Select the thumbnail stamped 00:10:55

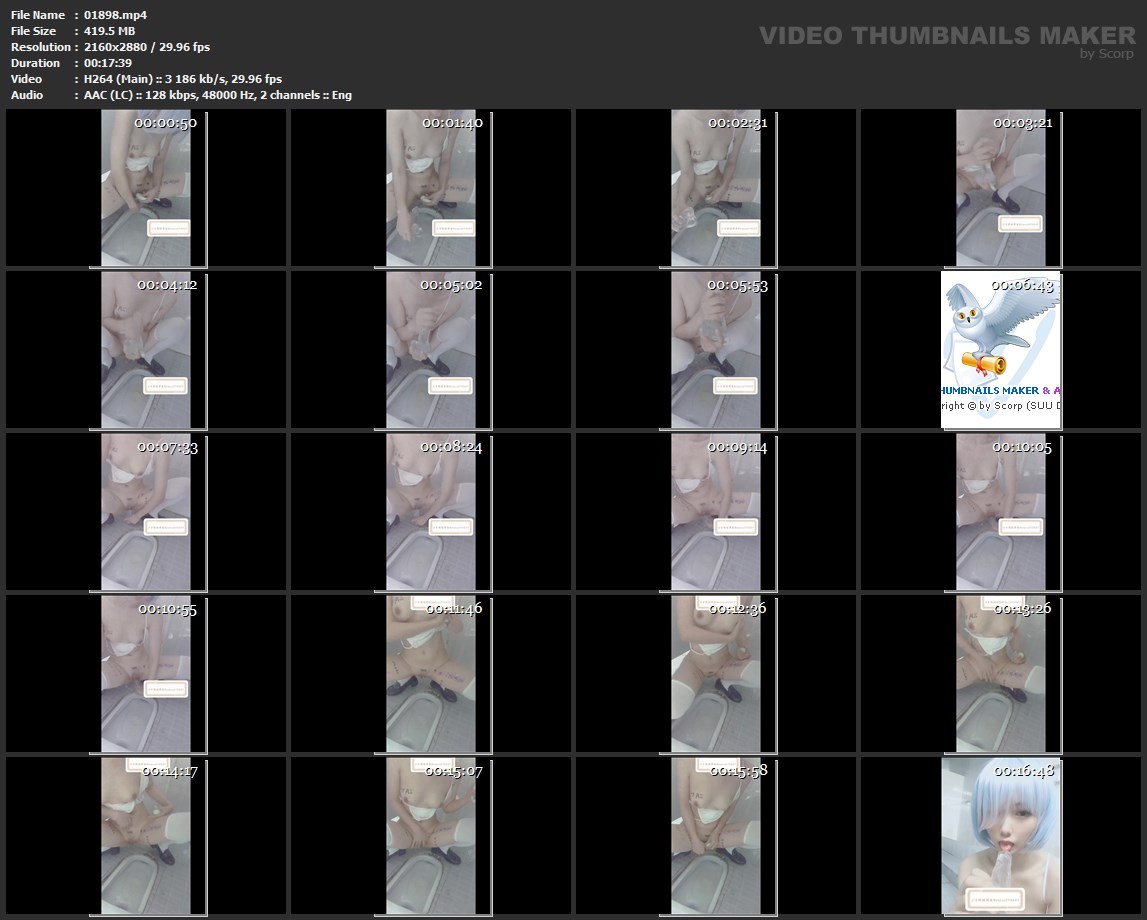point(146,674)
